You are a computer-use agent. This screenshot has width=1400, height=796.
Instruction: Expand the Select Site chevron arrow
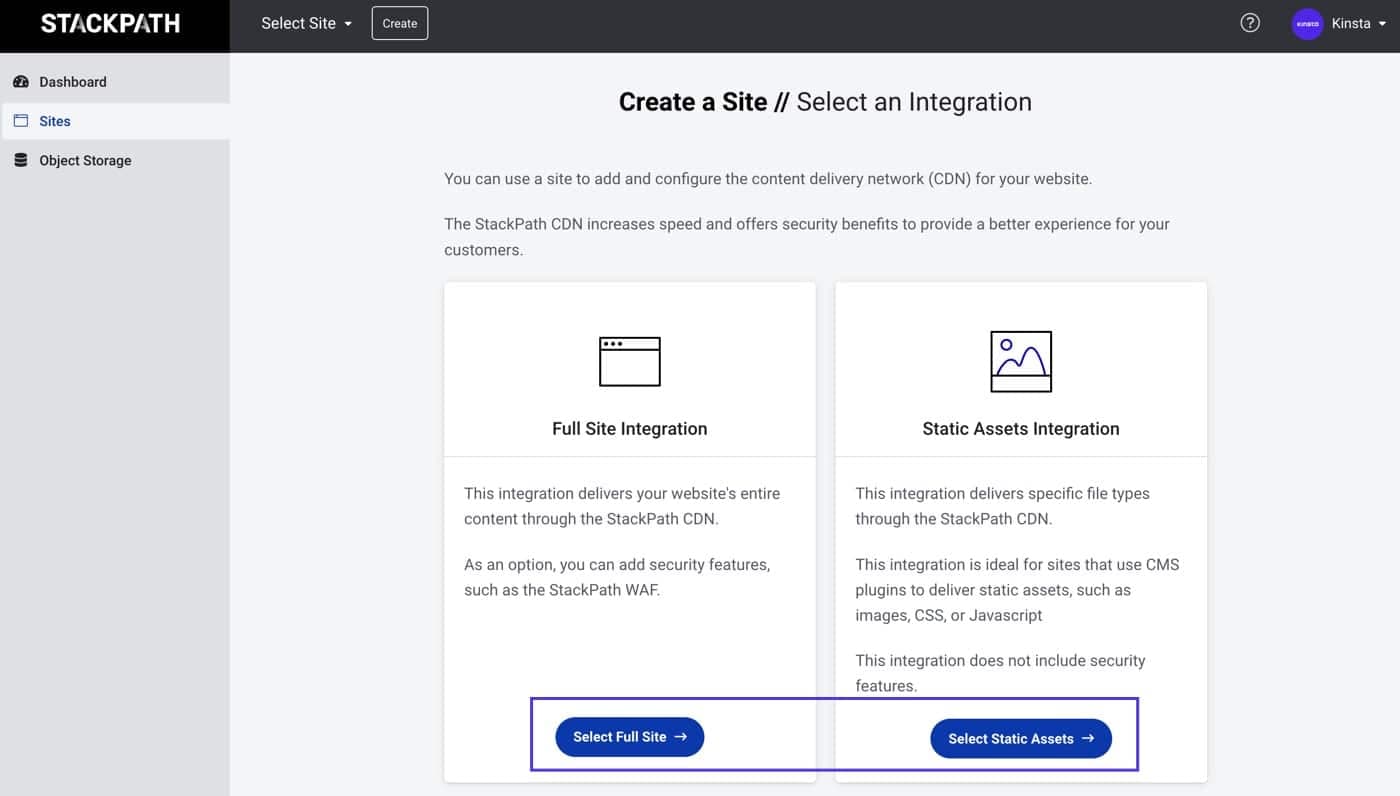coord(348,23)
